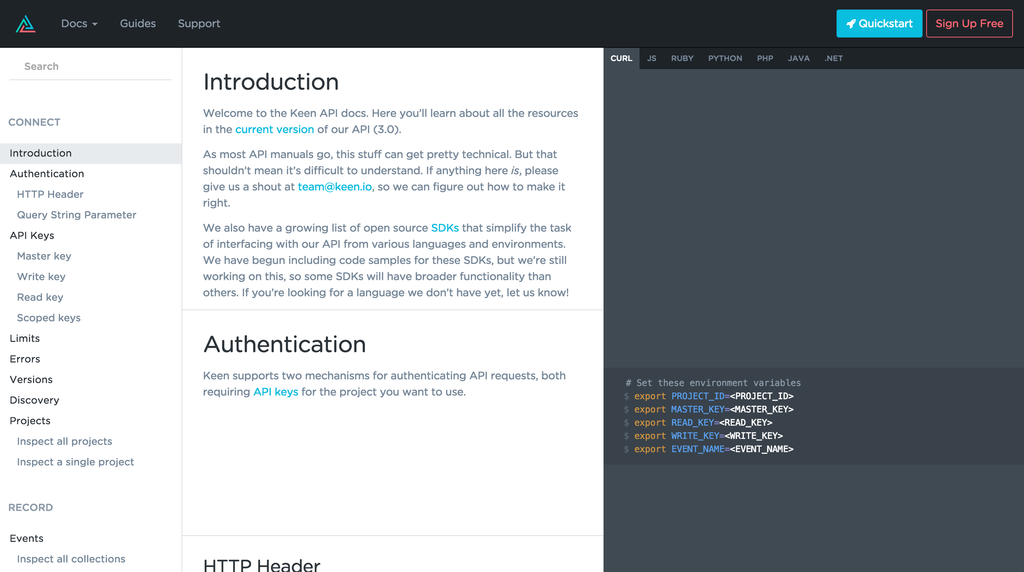Image resolution: width=1024 pixels, height=572 pixels.
Task: Go to Limits in the sidebar
Action: (x=25, y=338)
